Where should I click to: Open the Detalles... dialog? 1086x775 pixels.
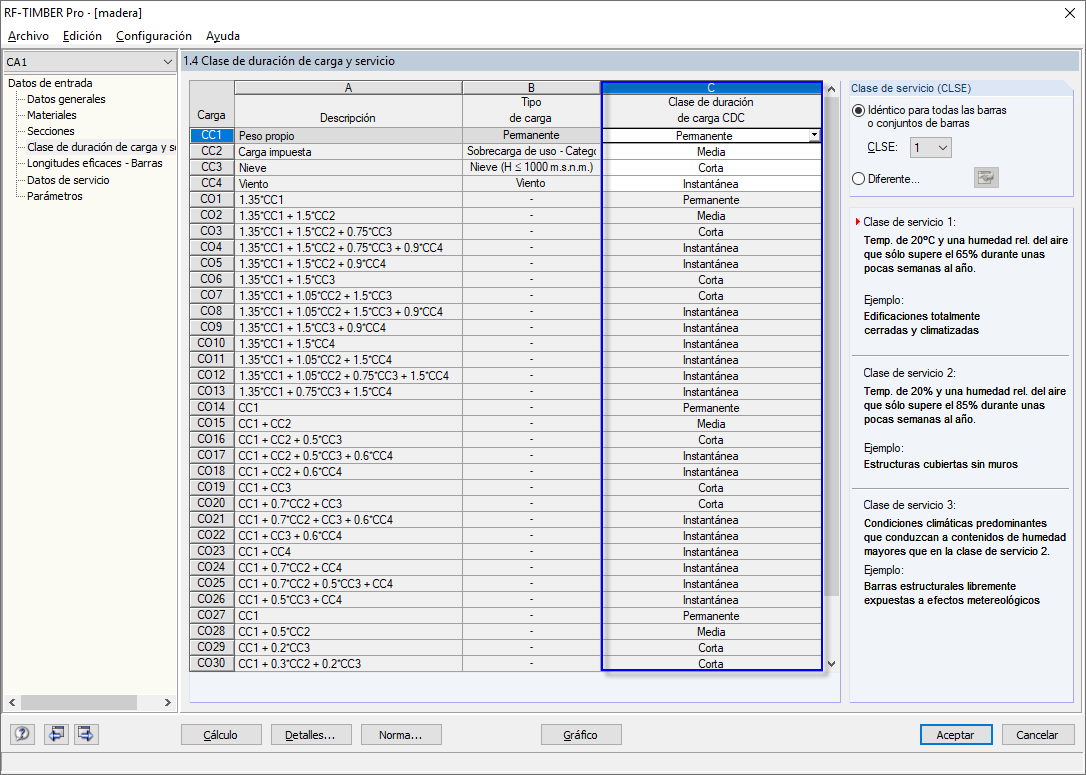coord(311,735)
